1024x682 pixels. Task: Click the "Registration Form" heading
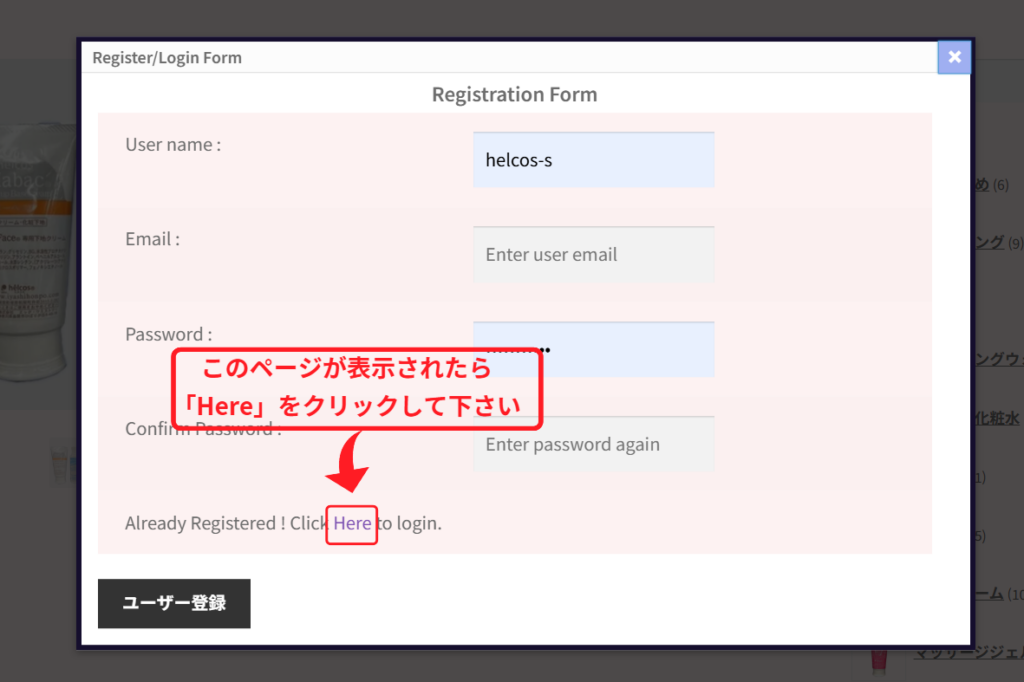pyautogui.click(x=514, y=95)
